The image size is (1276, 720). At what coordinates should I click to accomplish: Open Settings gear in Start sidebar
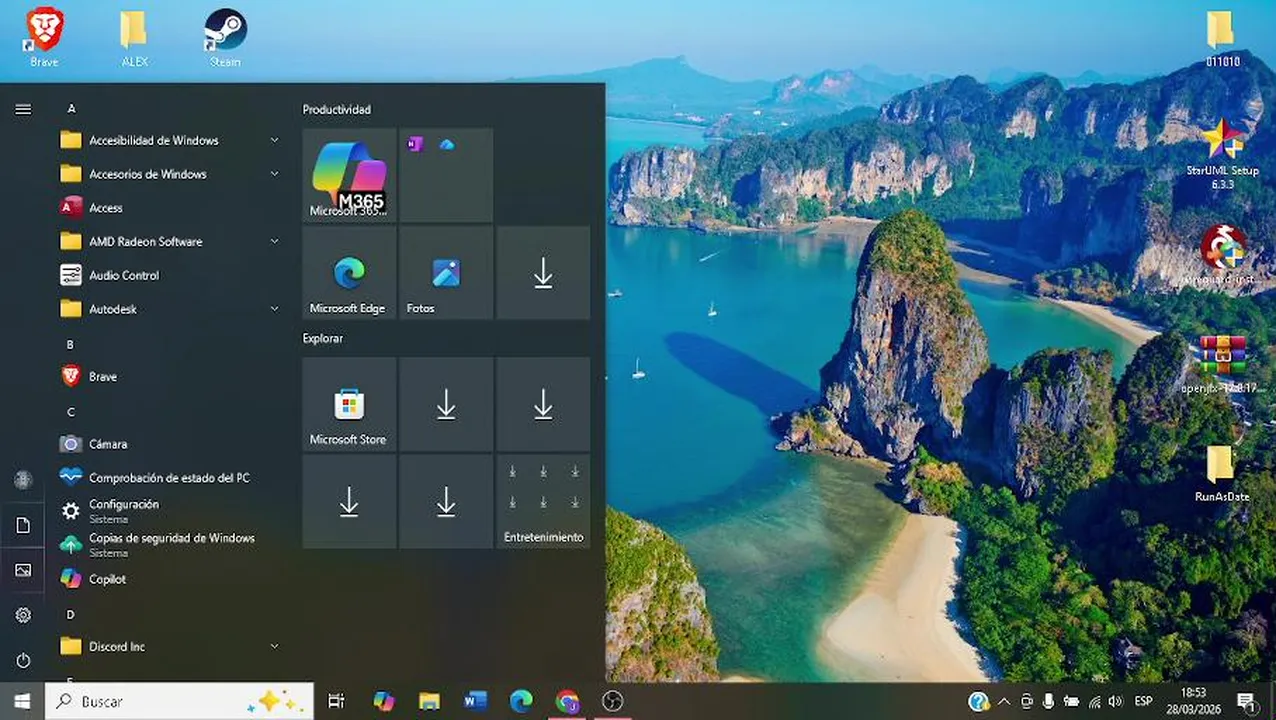[x=23, y=615]
